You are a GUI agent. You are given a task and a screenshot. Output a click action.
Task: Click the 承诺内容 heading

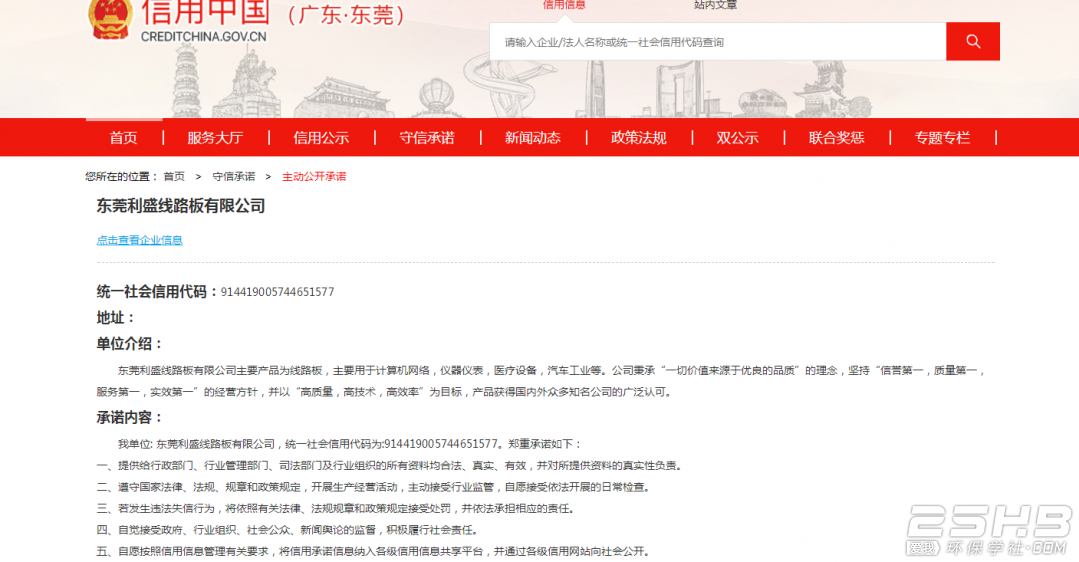coord(129,418)
